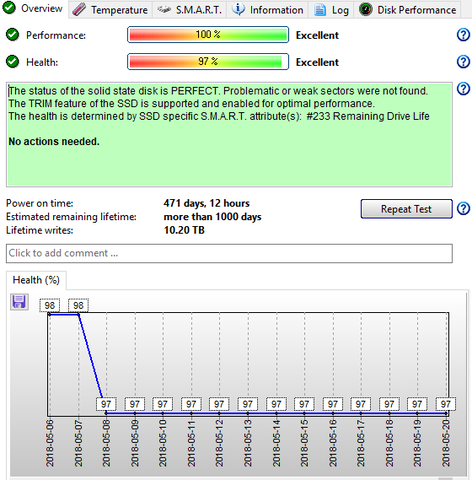This screenshot has width=472, height=480.
Task: Select the 97 label for 2018-05-10
Action: click(162, 404)
